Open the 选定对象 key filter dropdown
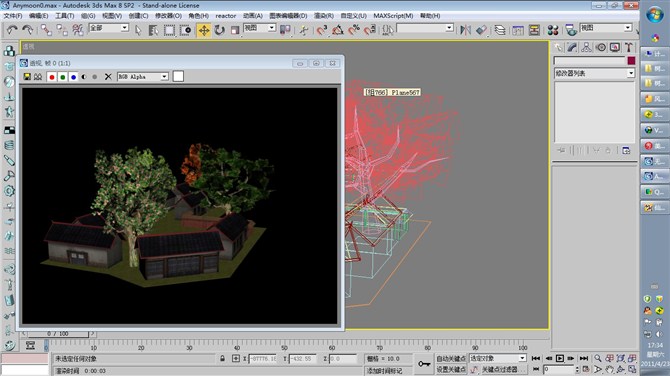 click(498, 358)
